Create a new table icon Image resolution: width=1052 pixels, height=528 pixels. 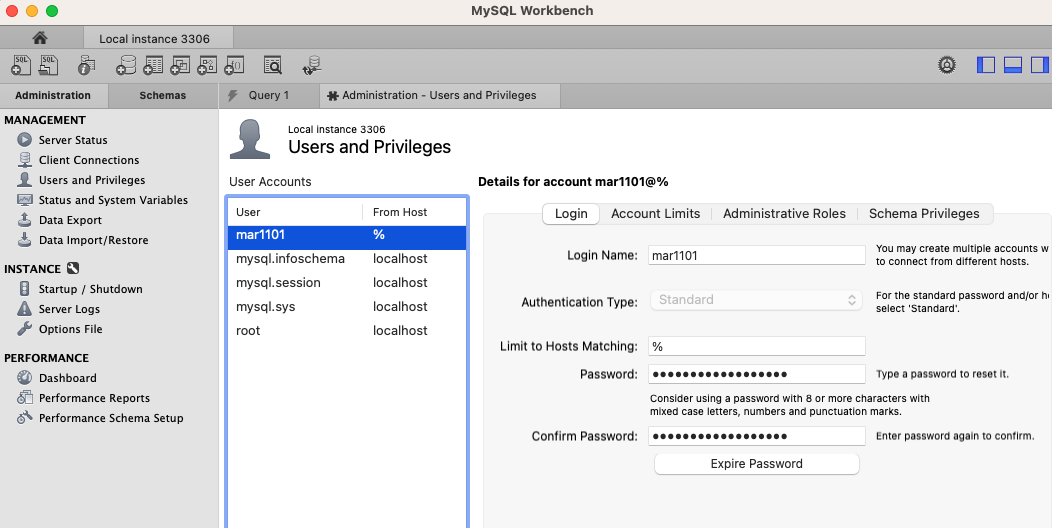click(153, 65)
